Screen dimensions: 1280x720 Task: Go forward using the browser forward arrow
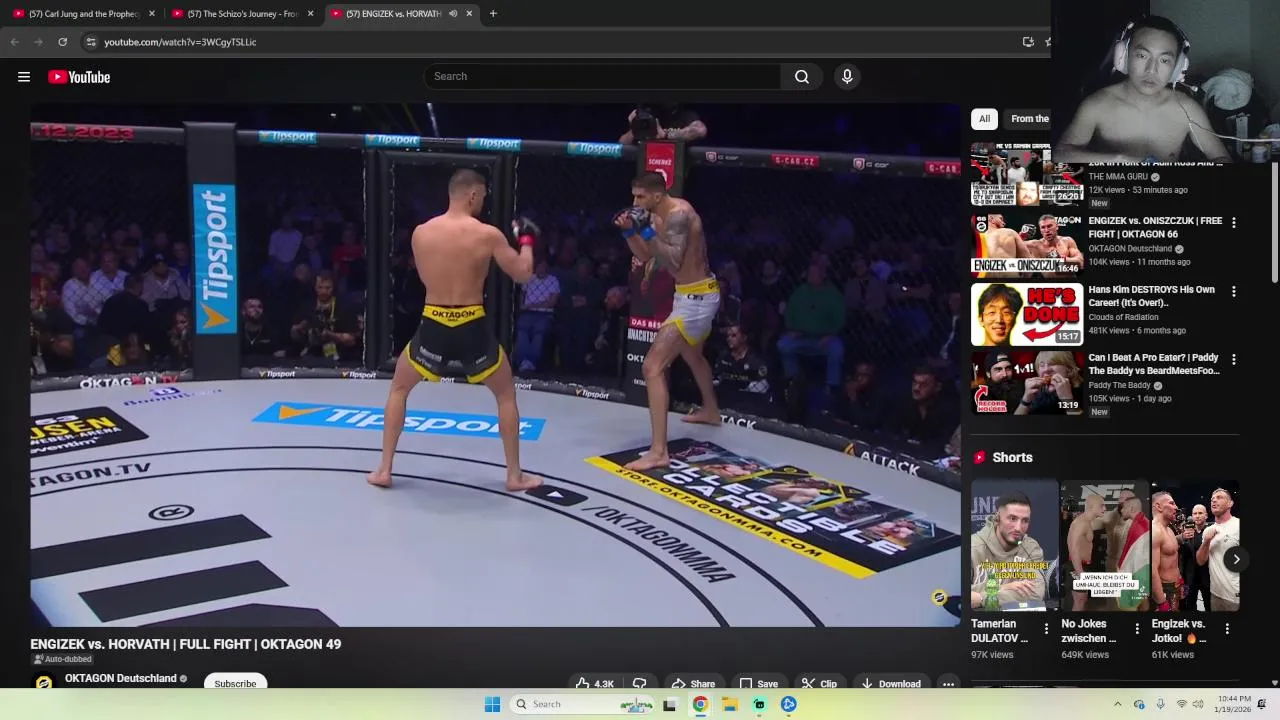[x=38, y=42]
